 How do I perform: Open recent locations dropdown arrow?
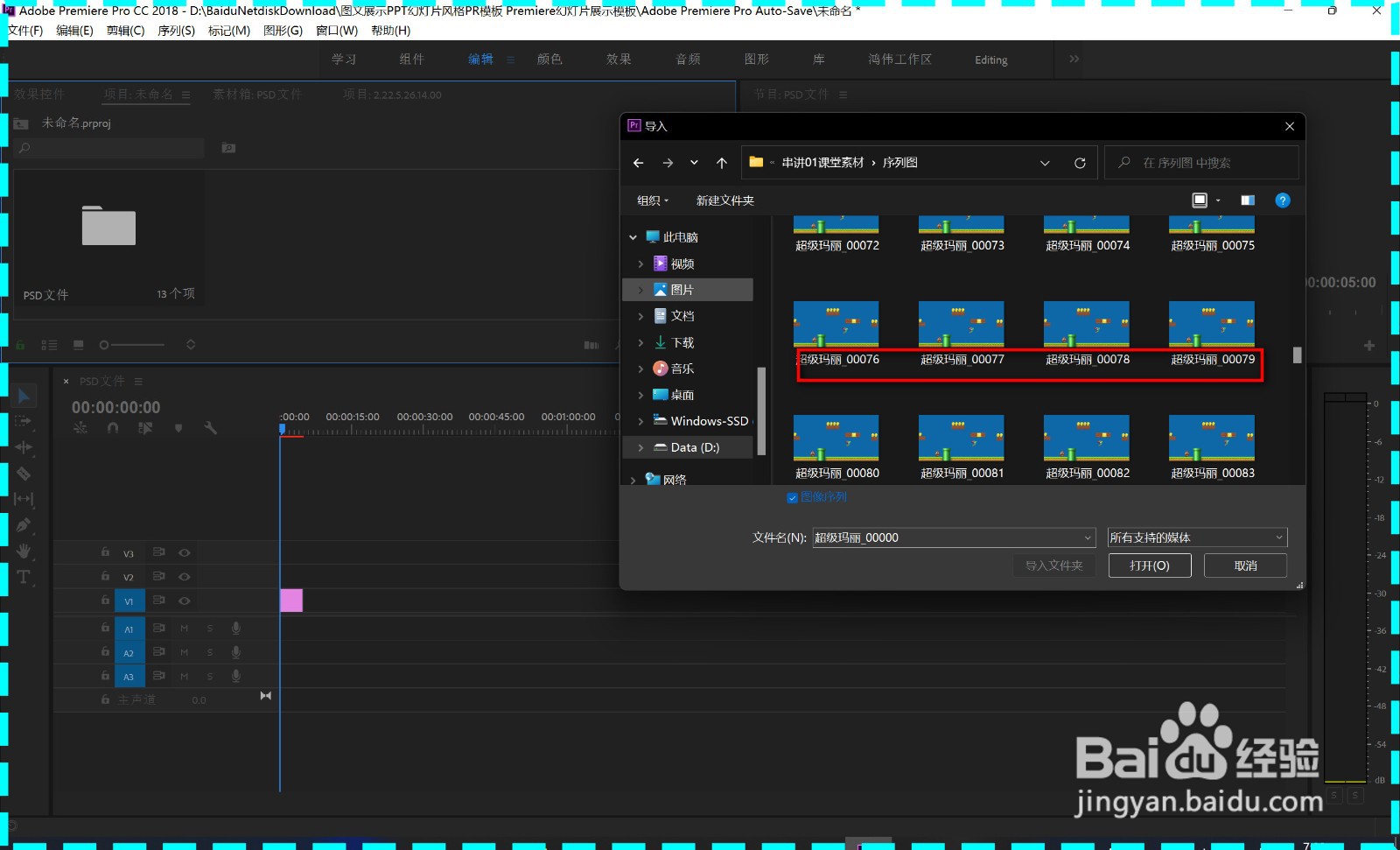(694, 163)
